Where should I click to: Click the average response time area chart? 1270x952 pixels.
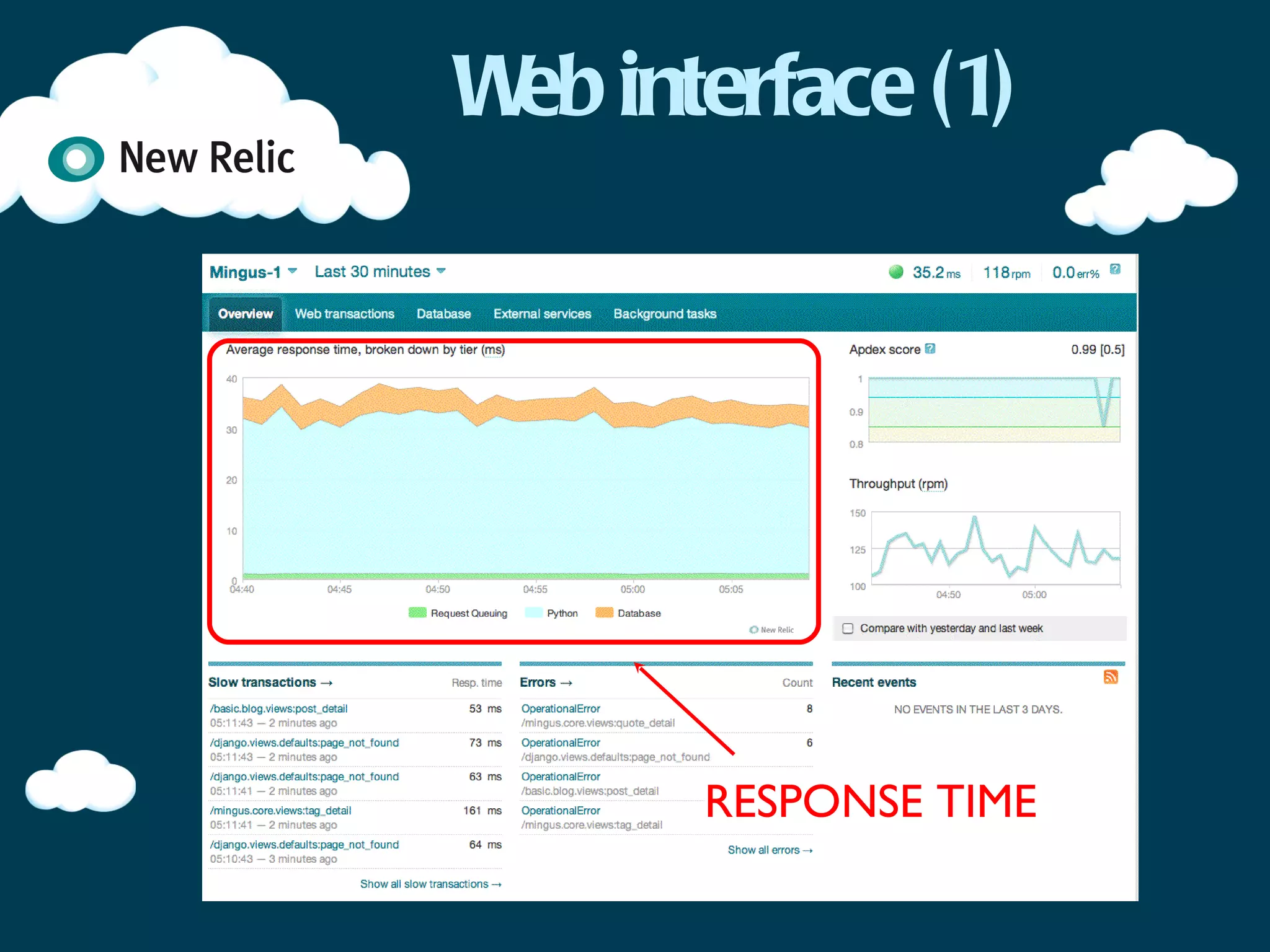pyautogui.click(x=526, y=478)
